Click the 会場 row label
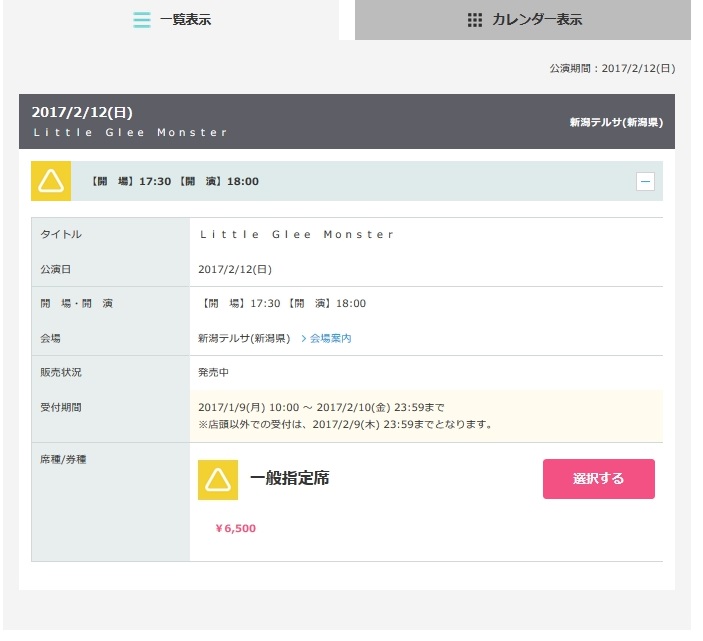Screen dimensions: 703x641 point(50,338)
